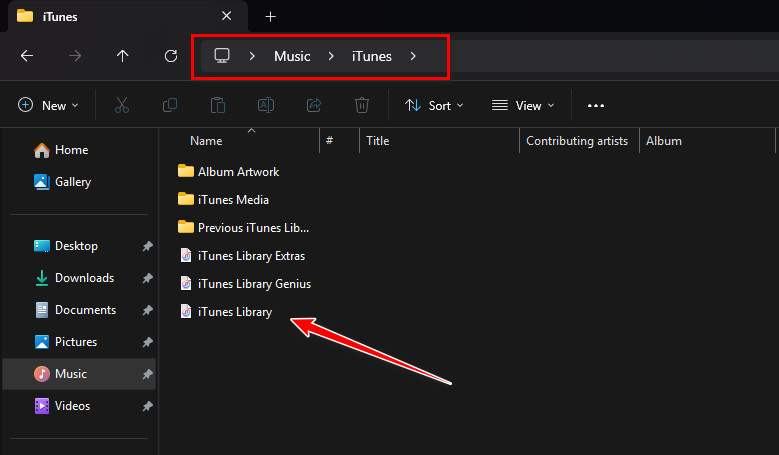Open the Sort dropdown menu
The width and height of the screenshot is (779, 455).
(x=434, y=105)
